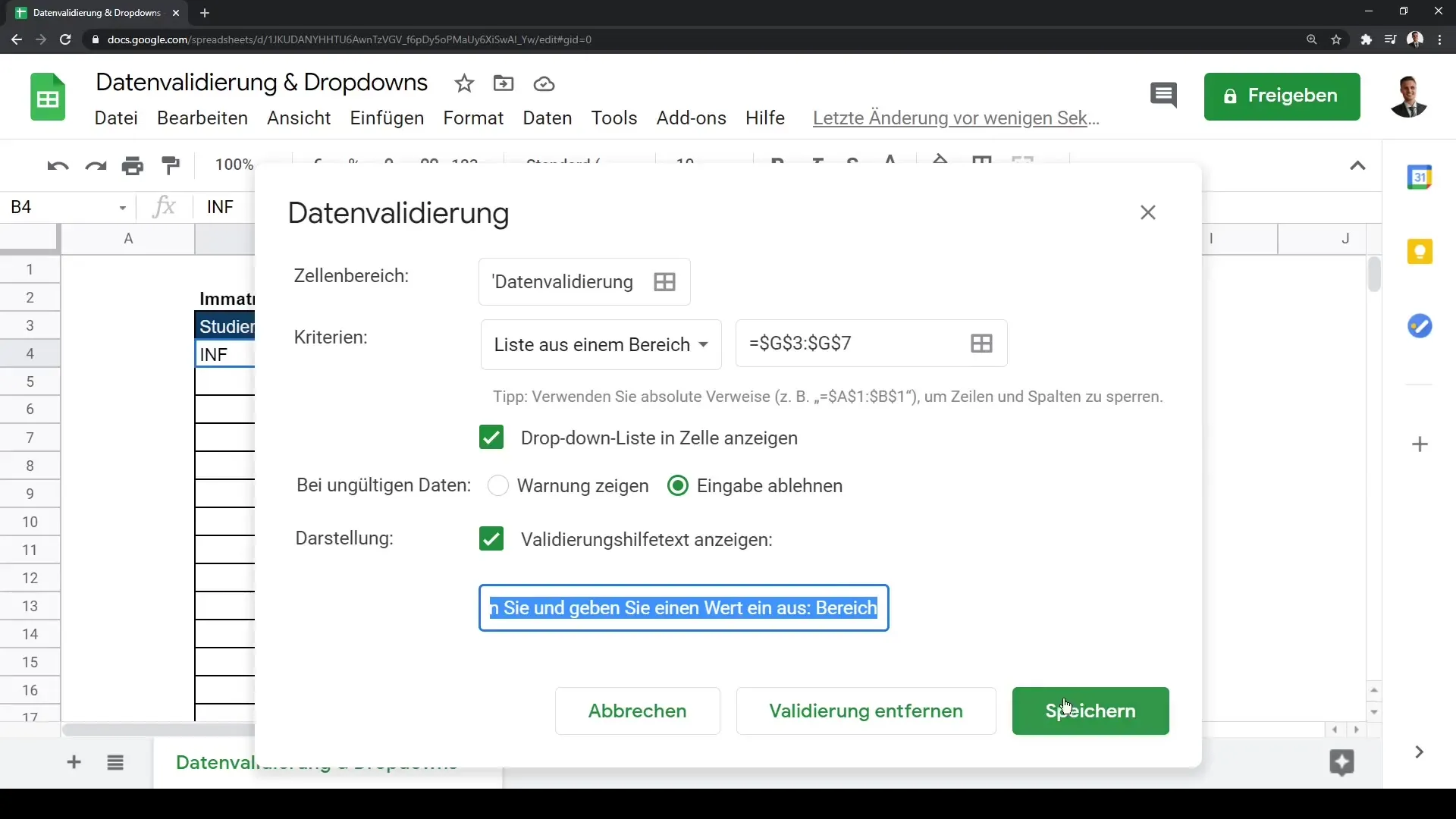Click the browser reload icon

(x=65, y=39)
